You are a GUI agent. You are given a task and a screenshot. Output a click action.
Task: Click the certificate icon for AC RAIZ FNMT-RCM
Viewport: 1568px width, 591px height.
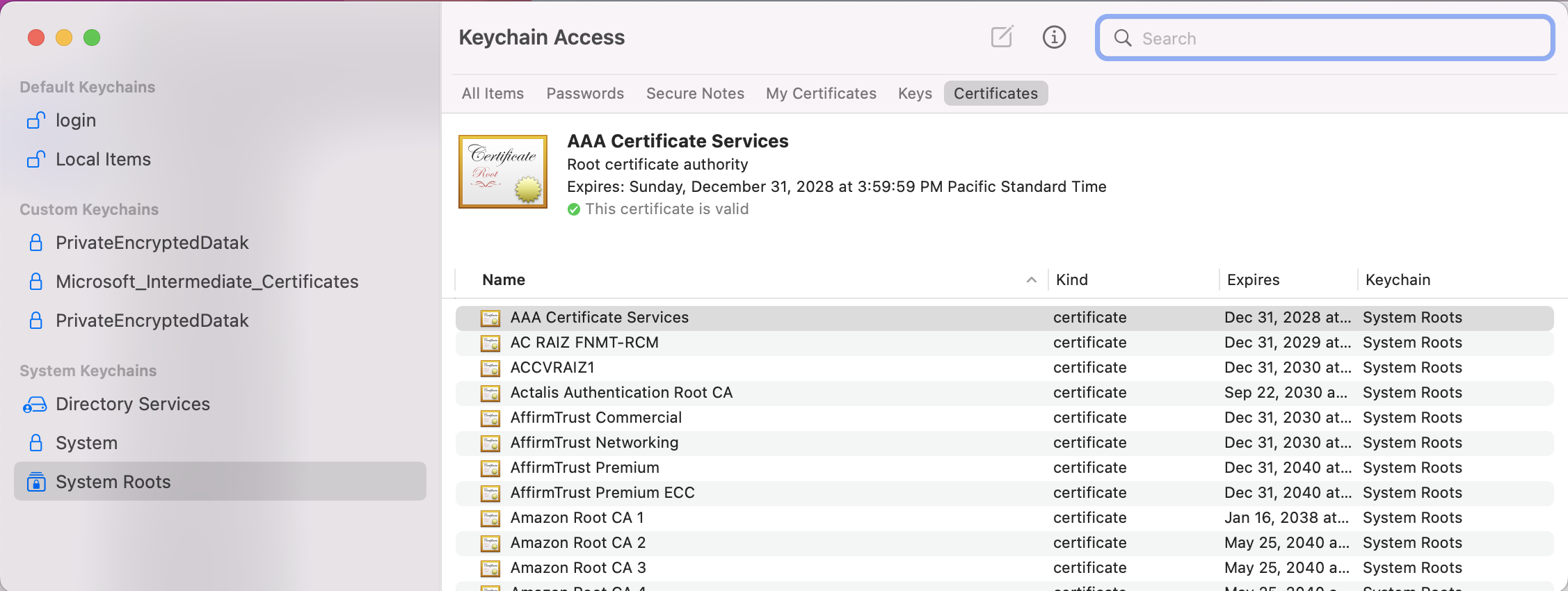(490, 343)
